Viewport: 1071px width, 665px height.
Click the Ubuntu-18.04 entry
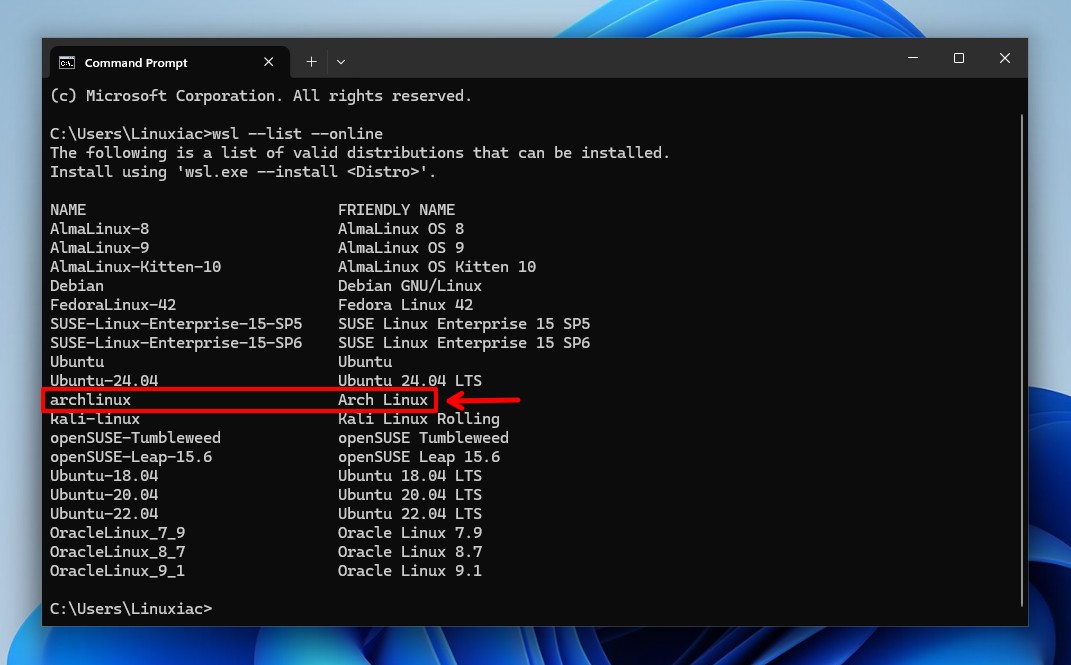pyautogui.click(x=104, y=476)
